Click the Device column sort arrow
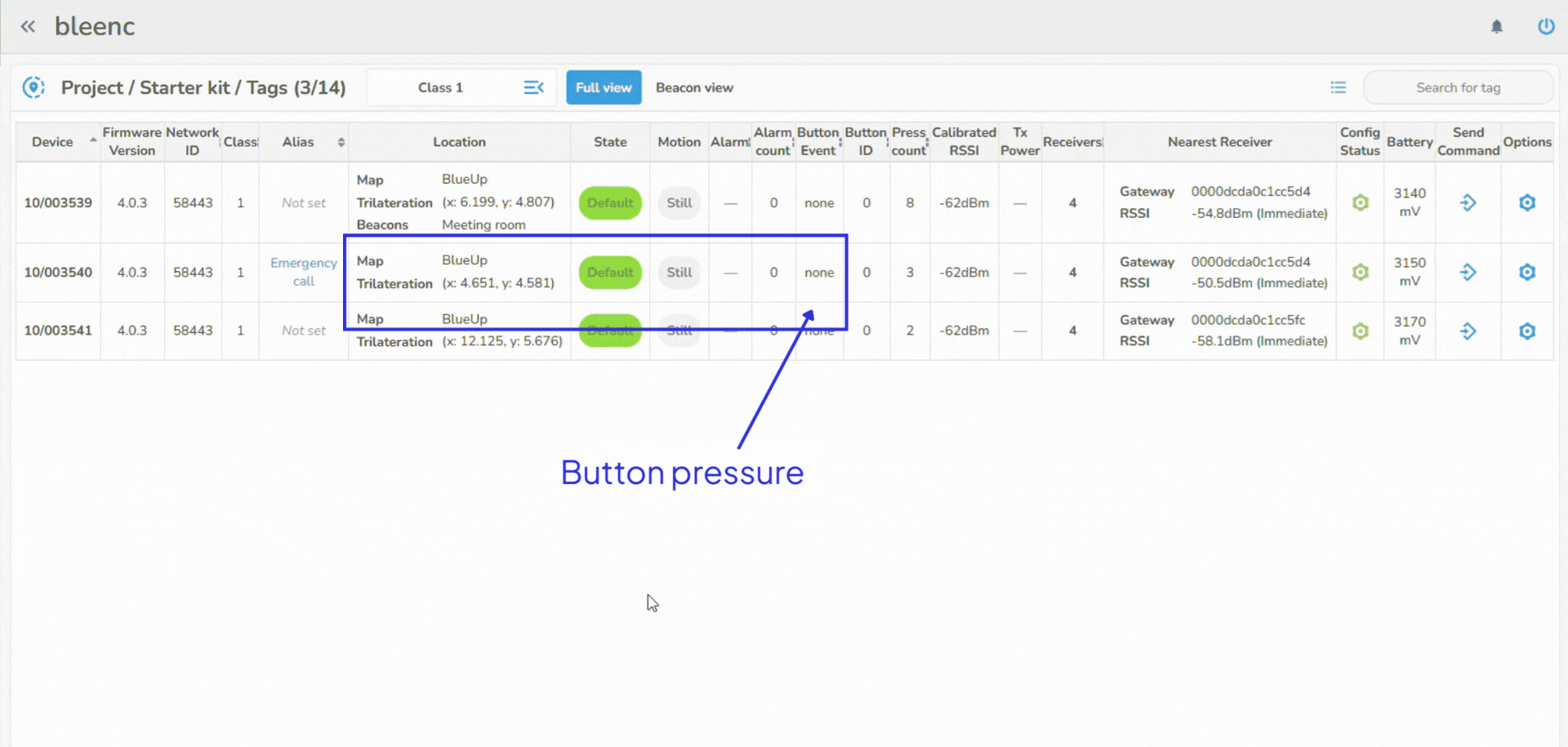Viewport: 1568px width, 747px height. (91, 140)
